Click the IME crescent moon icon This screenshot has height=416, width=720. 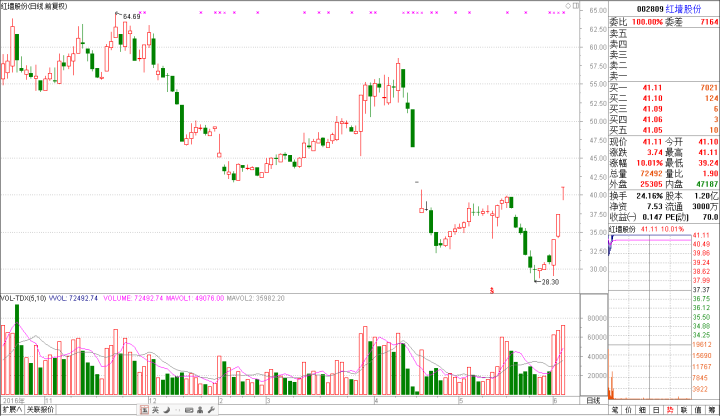pyautogui.click(x=167, y=410)
